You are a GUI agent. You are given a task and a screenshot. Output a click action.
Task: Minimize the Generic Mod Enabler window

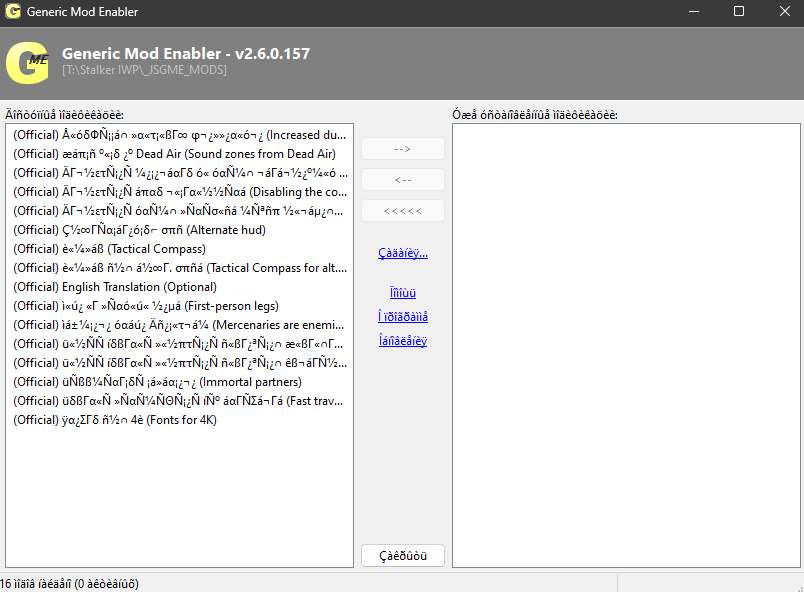click(x=694, y=11)
